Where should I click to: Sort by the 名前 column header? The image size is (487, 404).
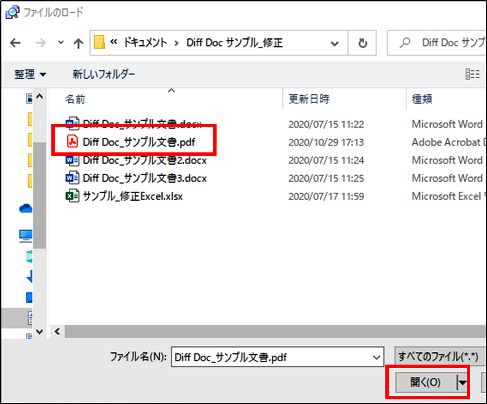point(75,99)
